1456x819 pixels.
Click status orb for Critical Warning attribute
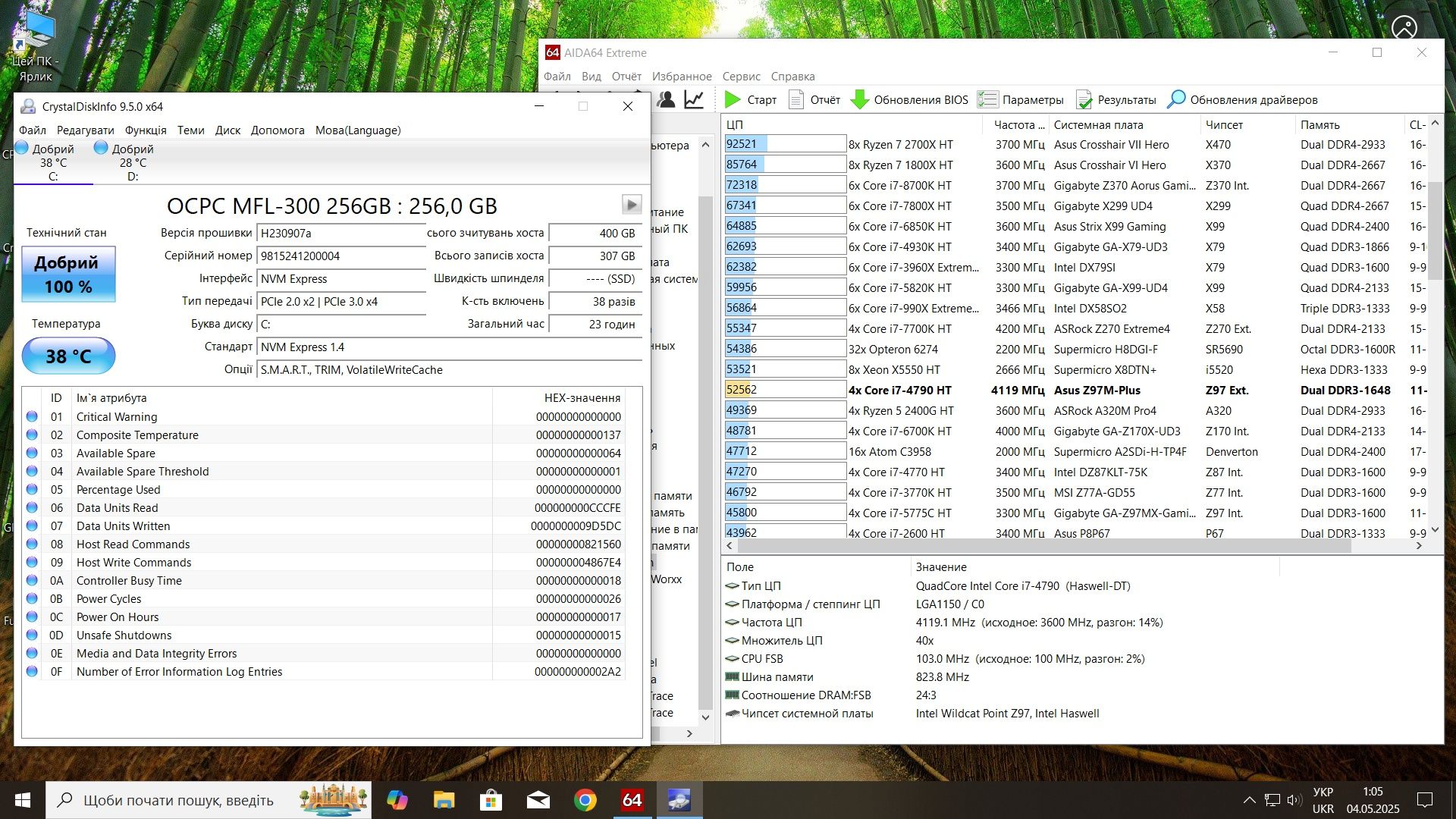pyautogui.click(x=32, y=416)
